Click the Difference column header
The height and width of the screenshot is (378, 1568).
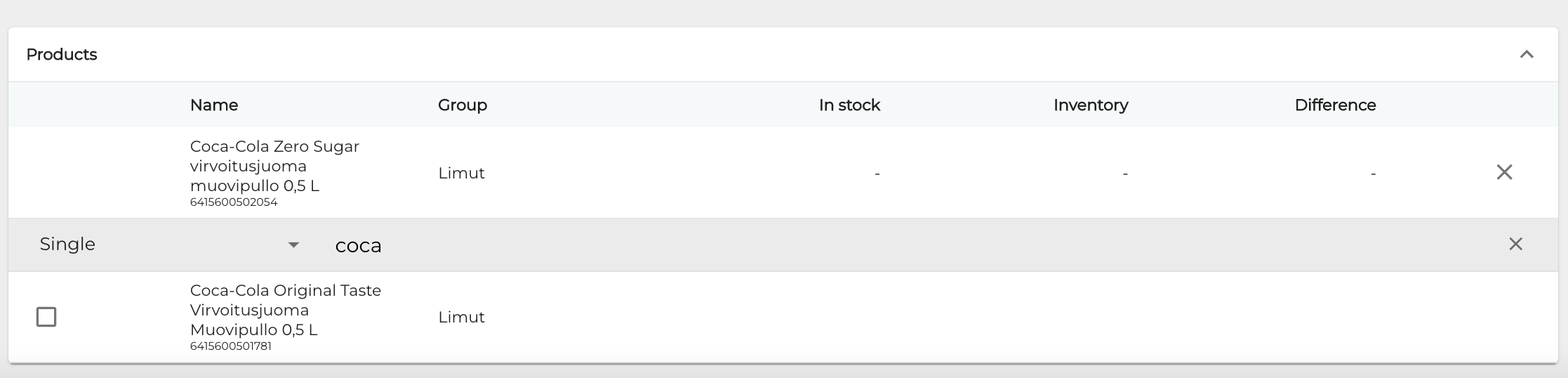tap(1334, 105)
